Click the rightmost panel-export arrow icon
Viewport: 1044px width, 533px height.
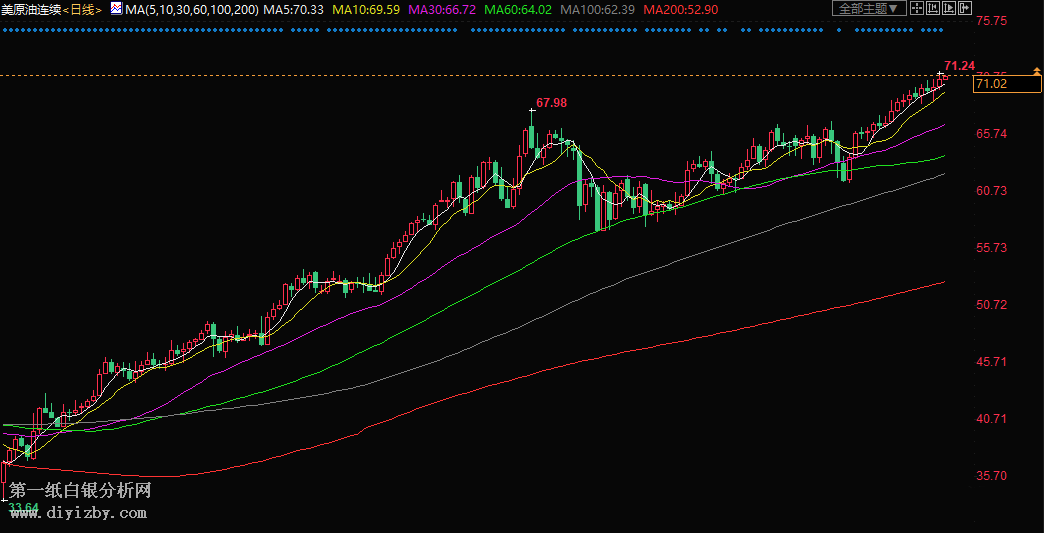[965, 9]
